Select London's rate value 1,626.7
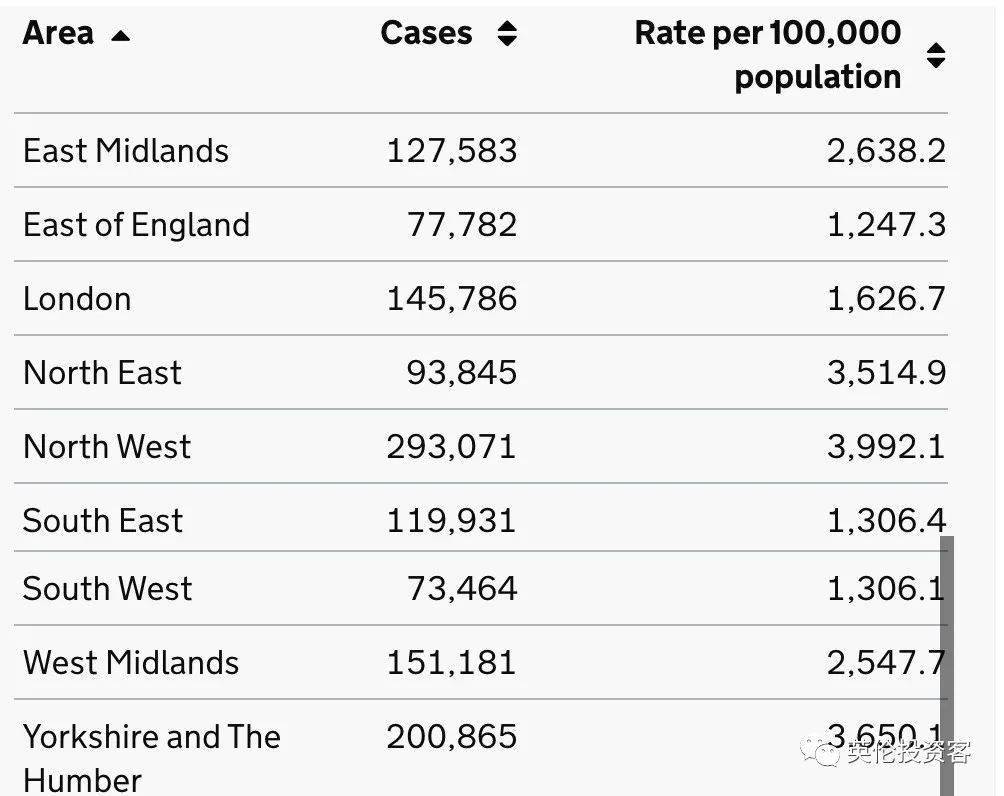1004x796 pixels. (885, 299)
